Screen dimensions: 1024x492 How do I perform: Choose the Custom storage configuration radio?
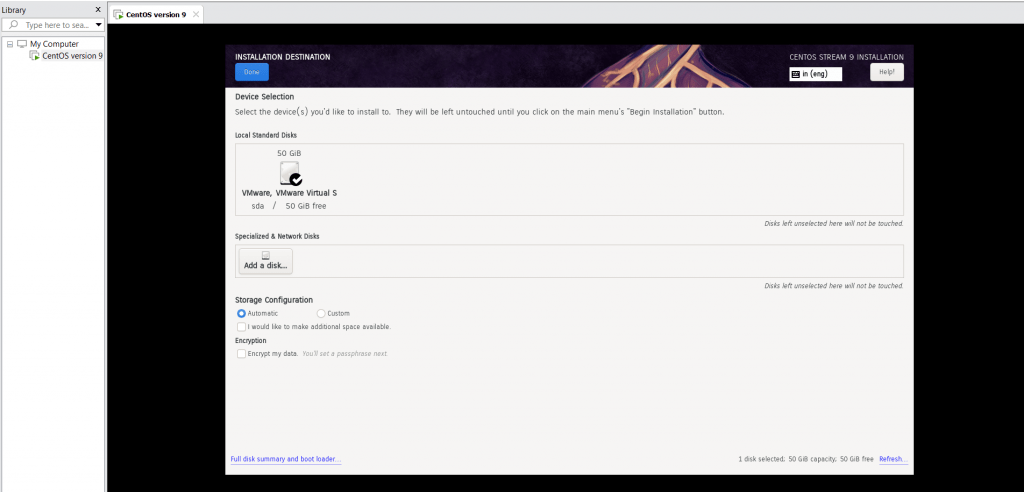321,314
